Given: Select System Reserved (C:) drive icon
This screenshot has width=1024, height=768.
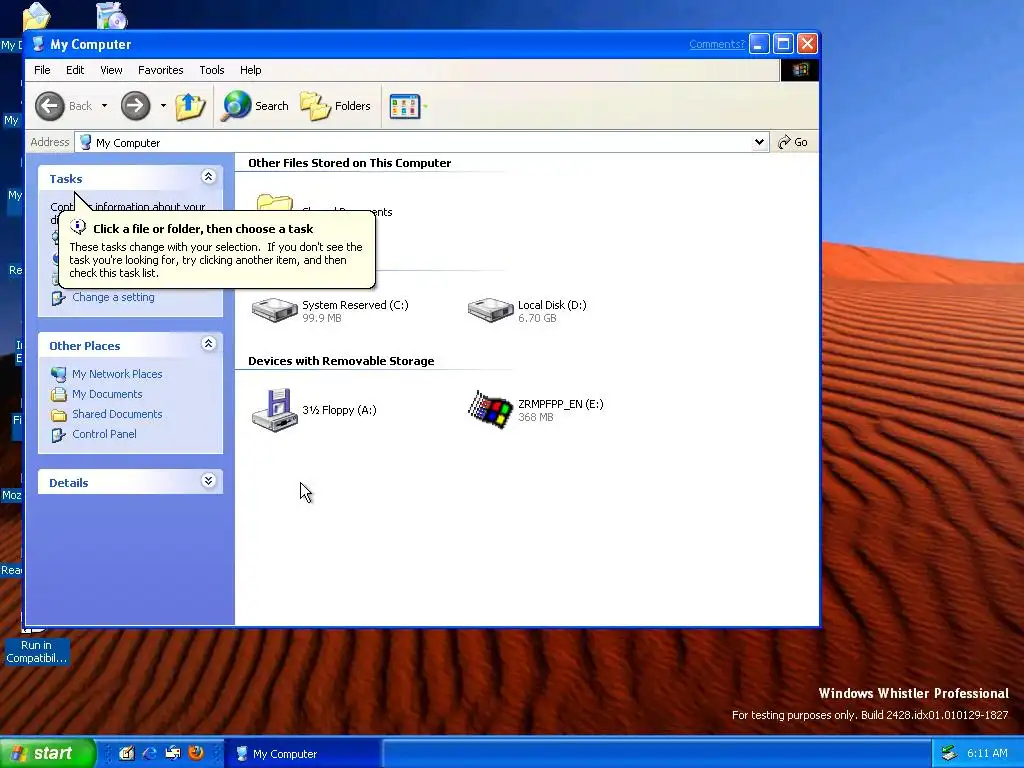Looking at the screenshot, I should [275, 310].
